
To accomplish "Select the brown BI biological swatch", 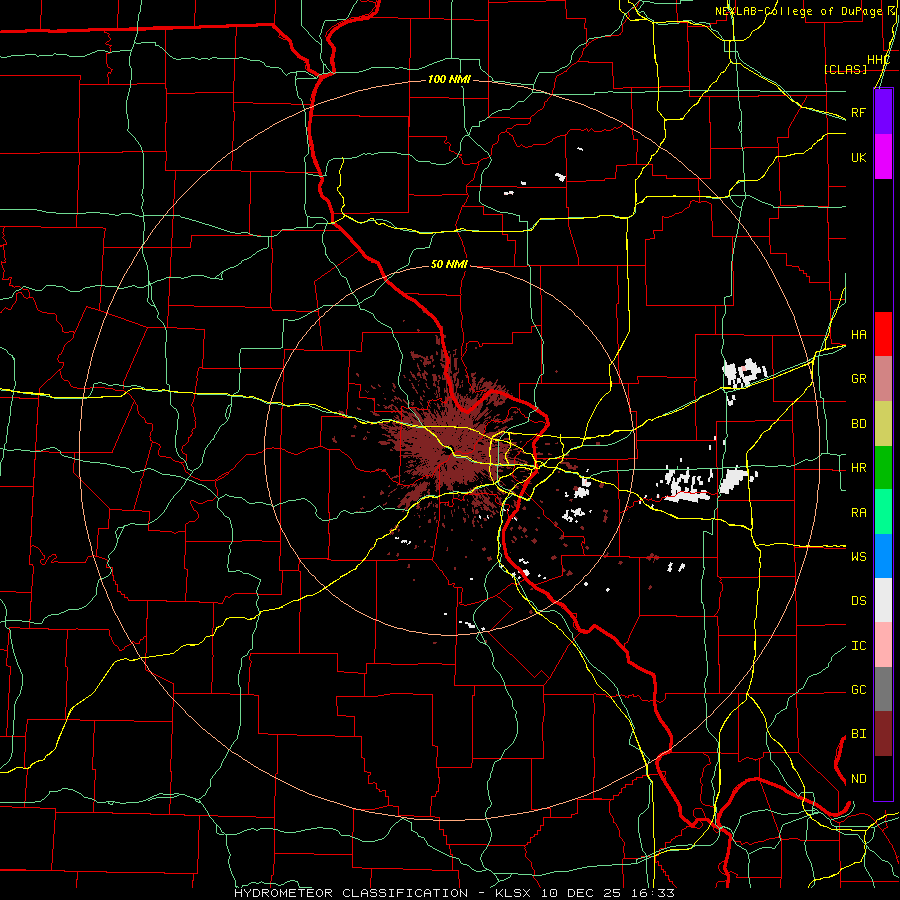I will [883, 734].
